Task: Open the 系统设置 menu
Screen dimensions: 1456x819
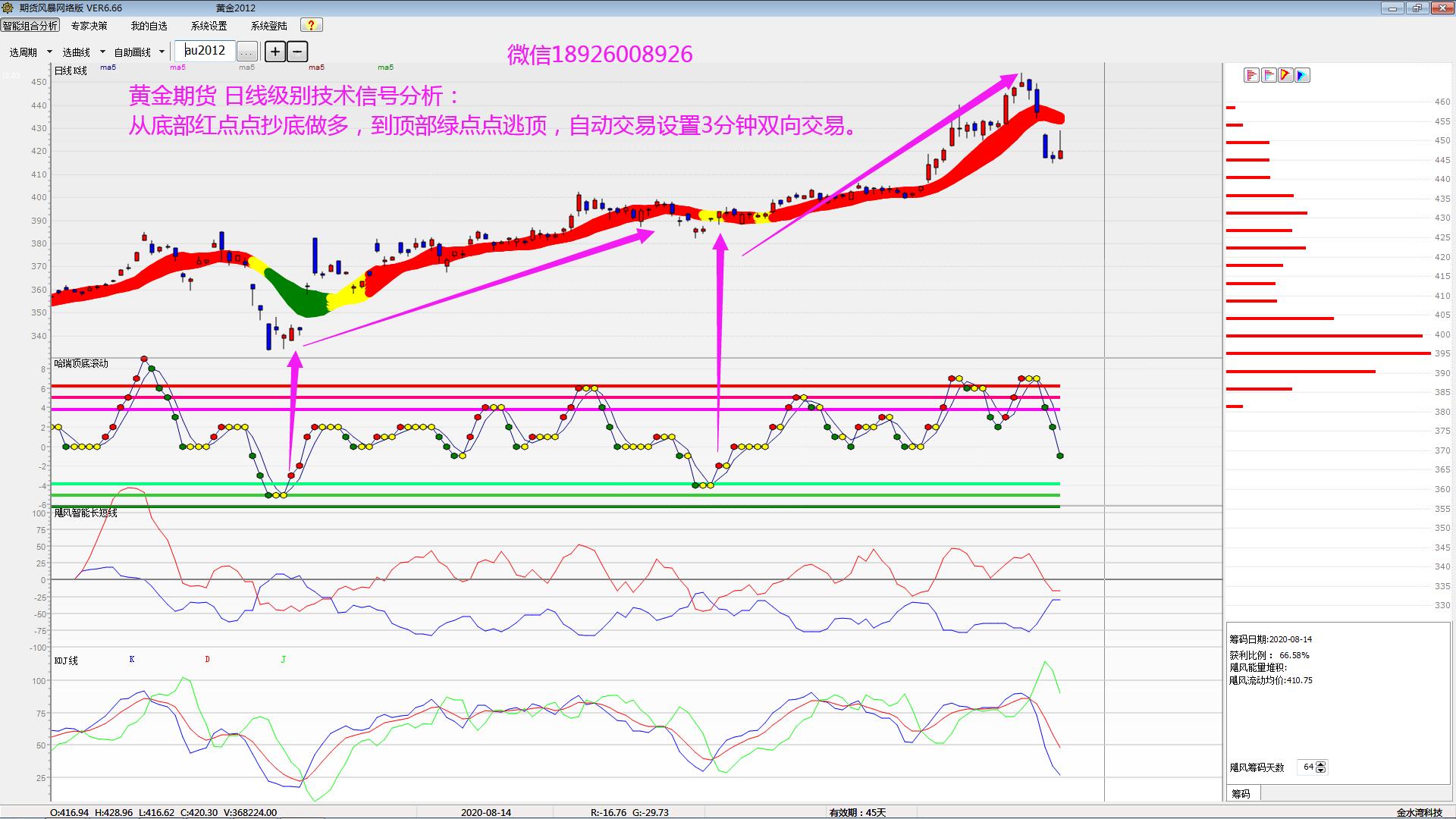Action: (x=209, y=26)
